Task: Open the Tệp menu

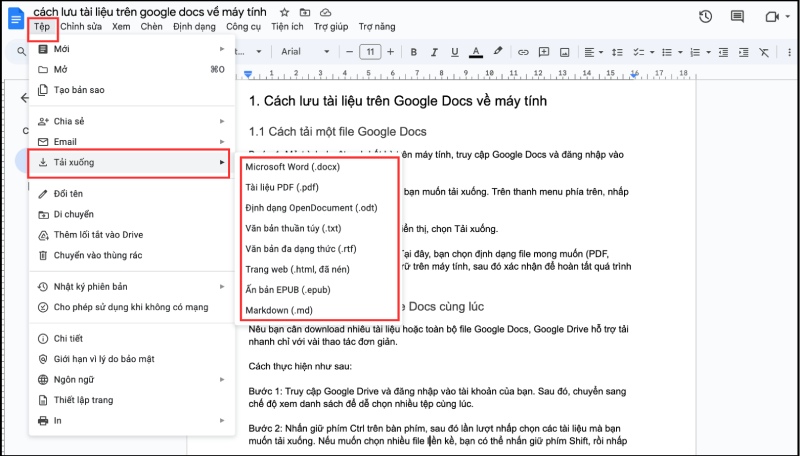Action: (x=42, y=27)
